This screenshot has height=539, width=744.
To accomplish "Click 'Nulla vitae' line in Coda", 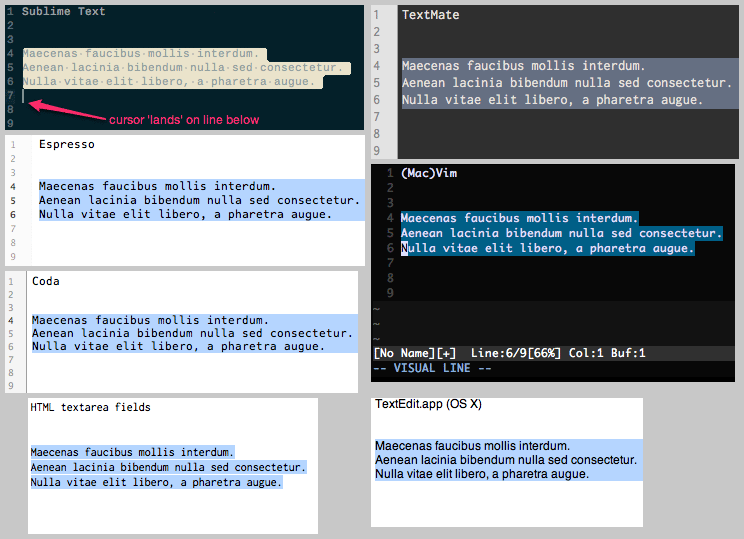I will point(178,347).
